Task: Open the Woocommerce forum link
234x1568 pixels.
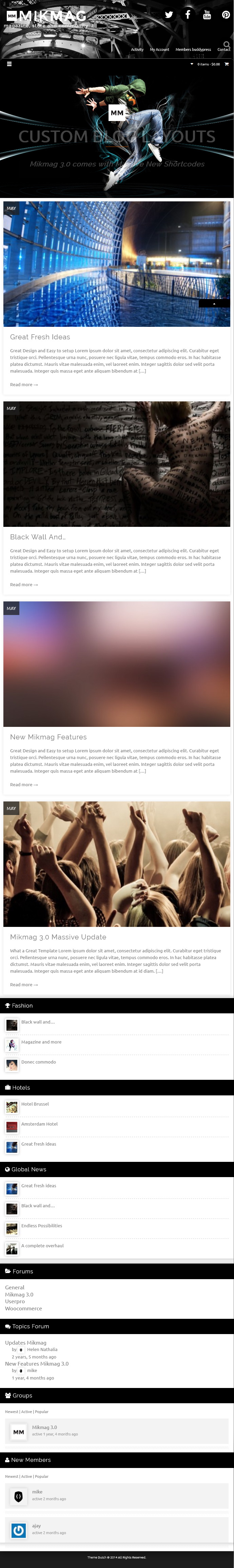Action: (x=23, y=1308)
